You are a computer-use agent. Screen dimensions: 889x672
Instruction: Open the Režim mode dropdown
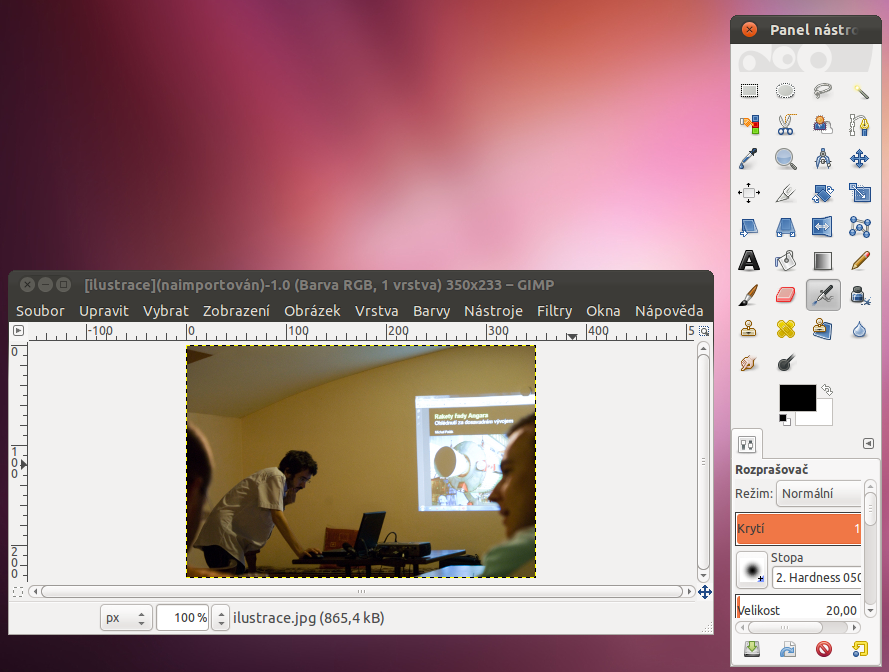818,494
